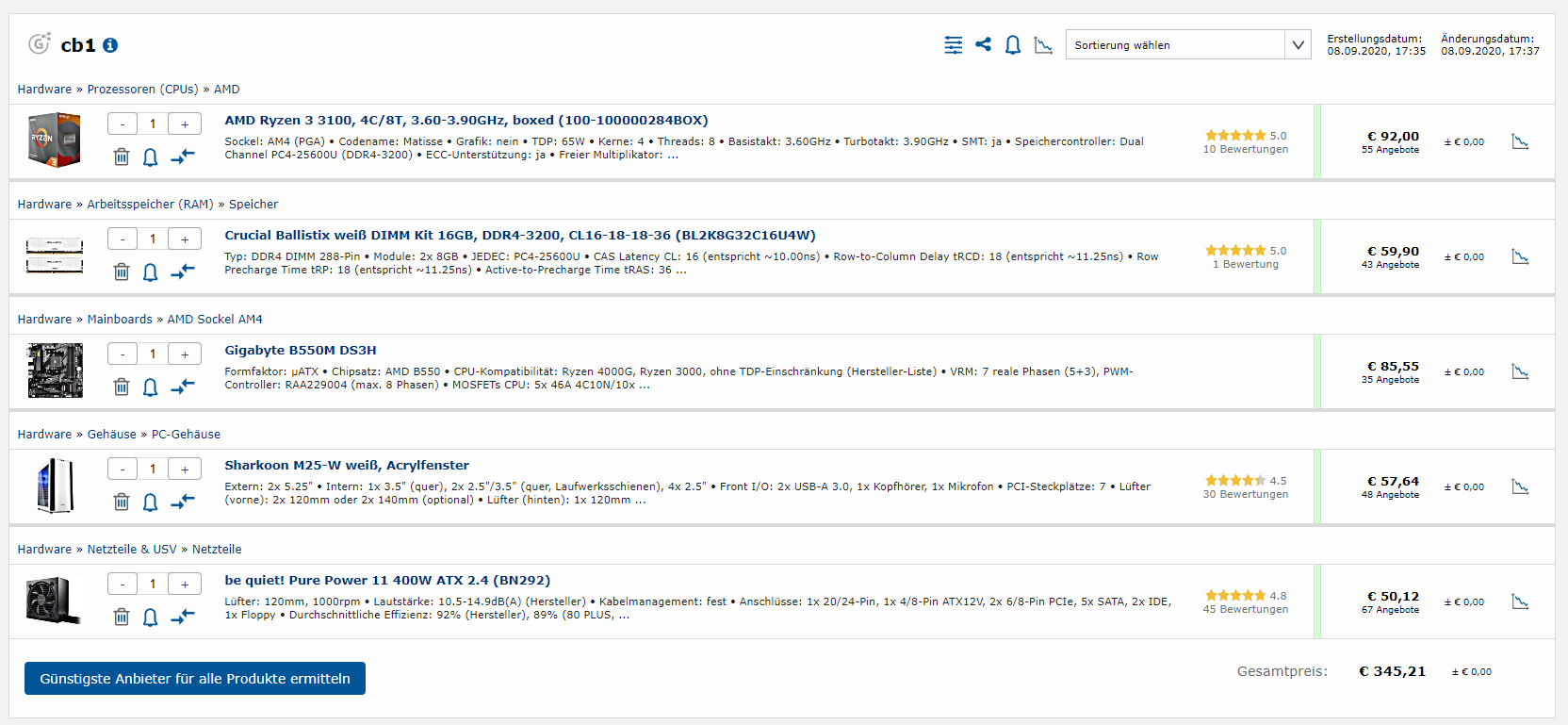The height and width of the screenshot is (725, 1568).
Task: Open the Sortierung wählen dropdown
Action: click(x=1188, y=44)
